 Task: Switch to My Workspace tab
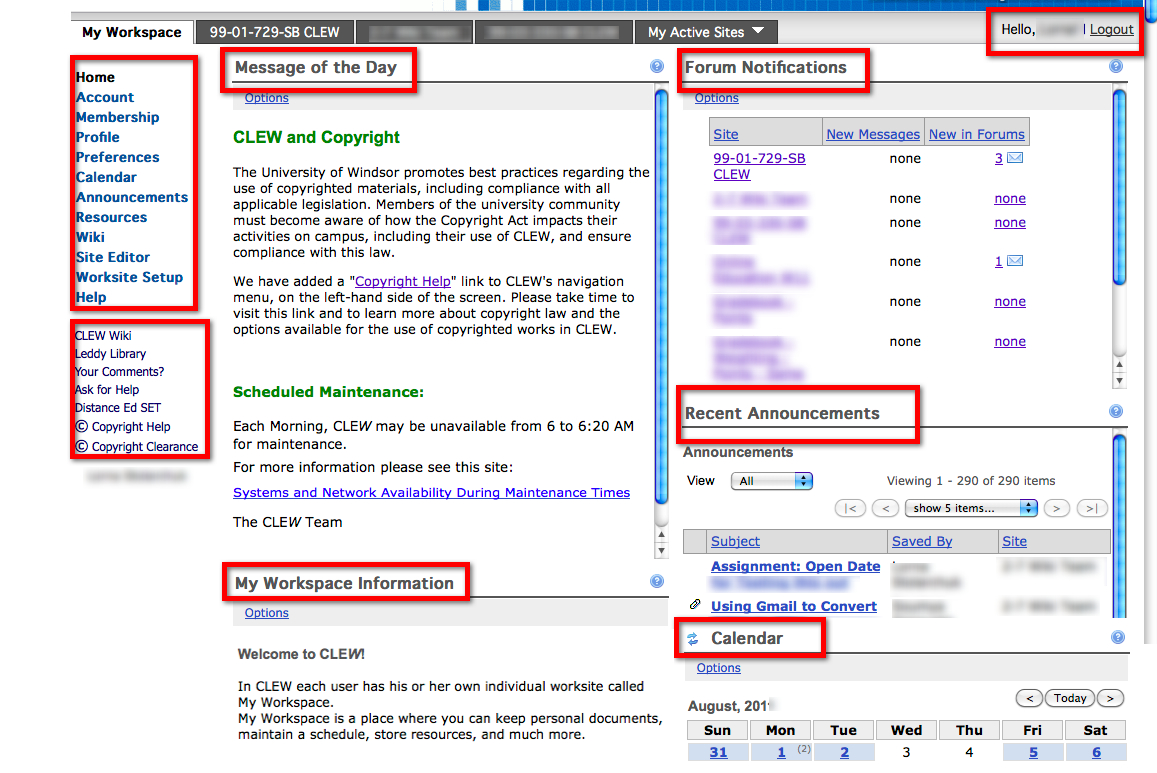coord(132,32)
